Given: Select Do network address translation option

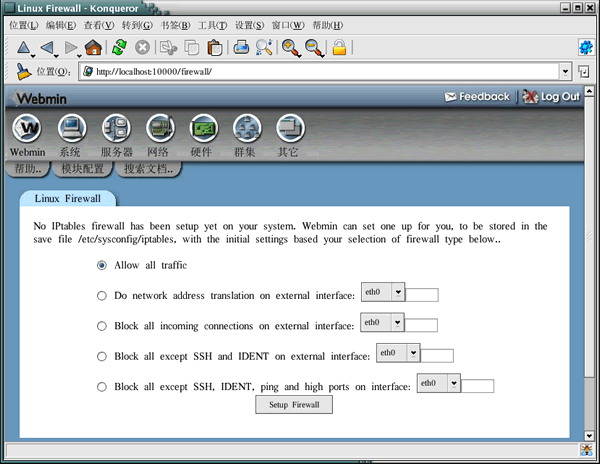Looking at the screenshot, I should point(101,296).
